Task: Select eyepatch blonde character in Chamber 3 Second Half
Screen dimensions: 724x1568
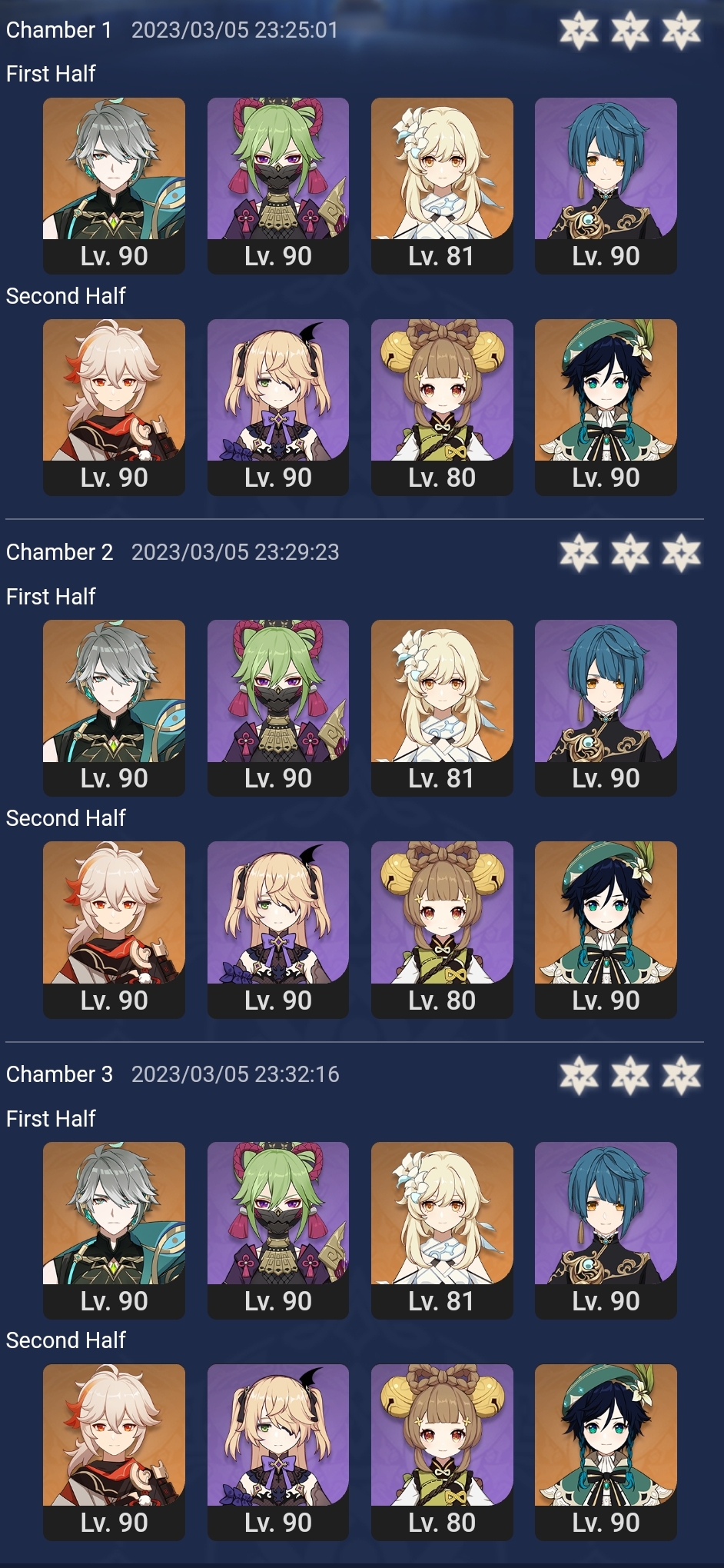Action: point(278,1452)
